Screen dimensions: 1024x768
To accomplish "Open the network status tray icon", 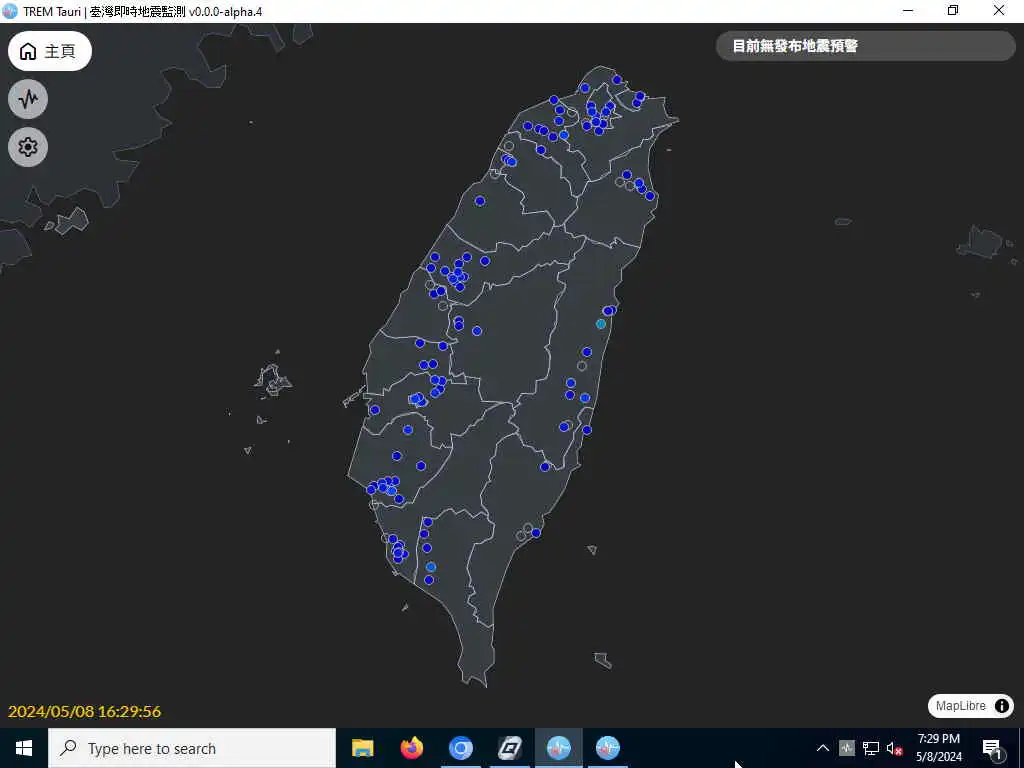I will pos(871,748).
